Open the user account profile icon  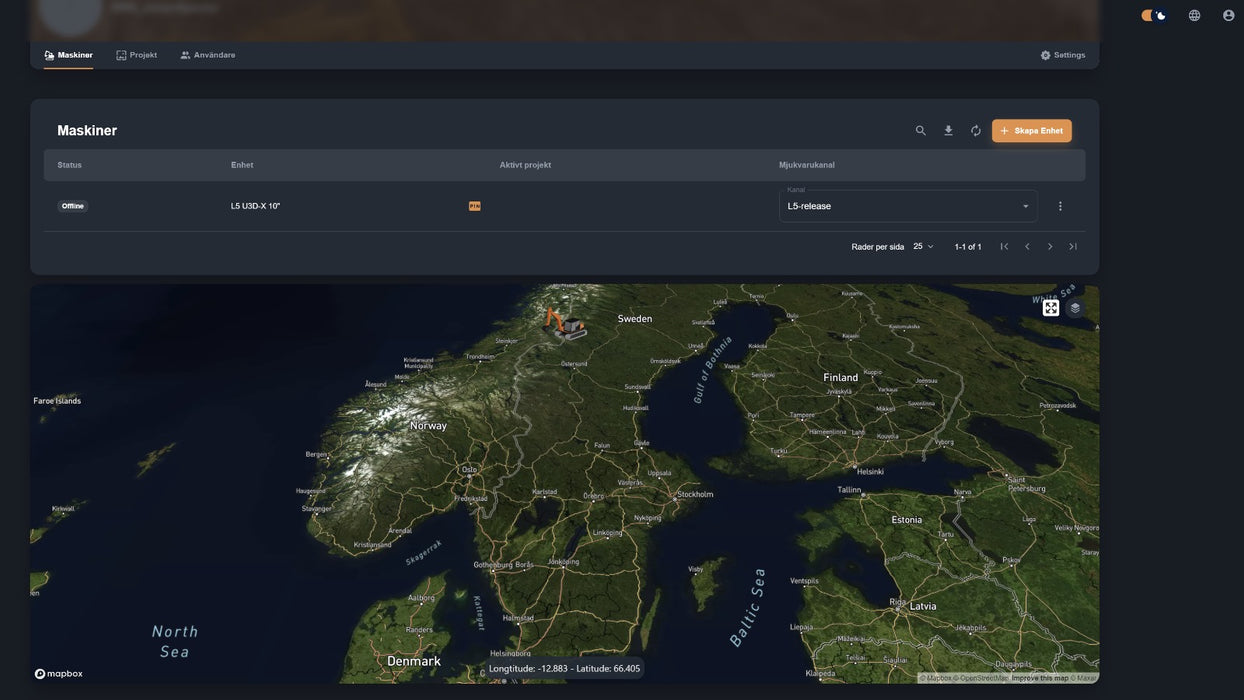(x=1228, y=15)
